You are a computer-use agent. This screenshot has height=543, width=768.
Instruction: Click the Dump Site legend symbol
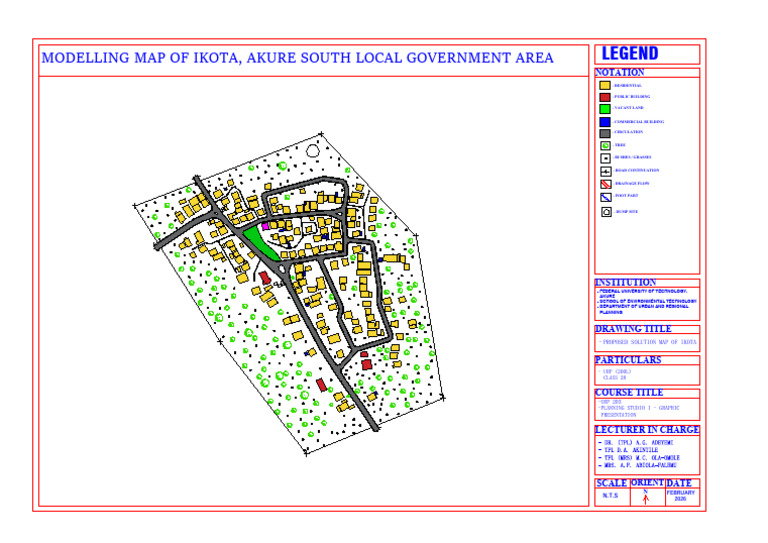point(606,212)
